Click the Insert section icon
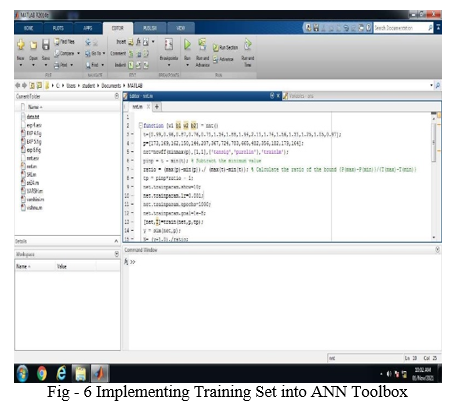 tap(131, 42)
